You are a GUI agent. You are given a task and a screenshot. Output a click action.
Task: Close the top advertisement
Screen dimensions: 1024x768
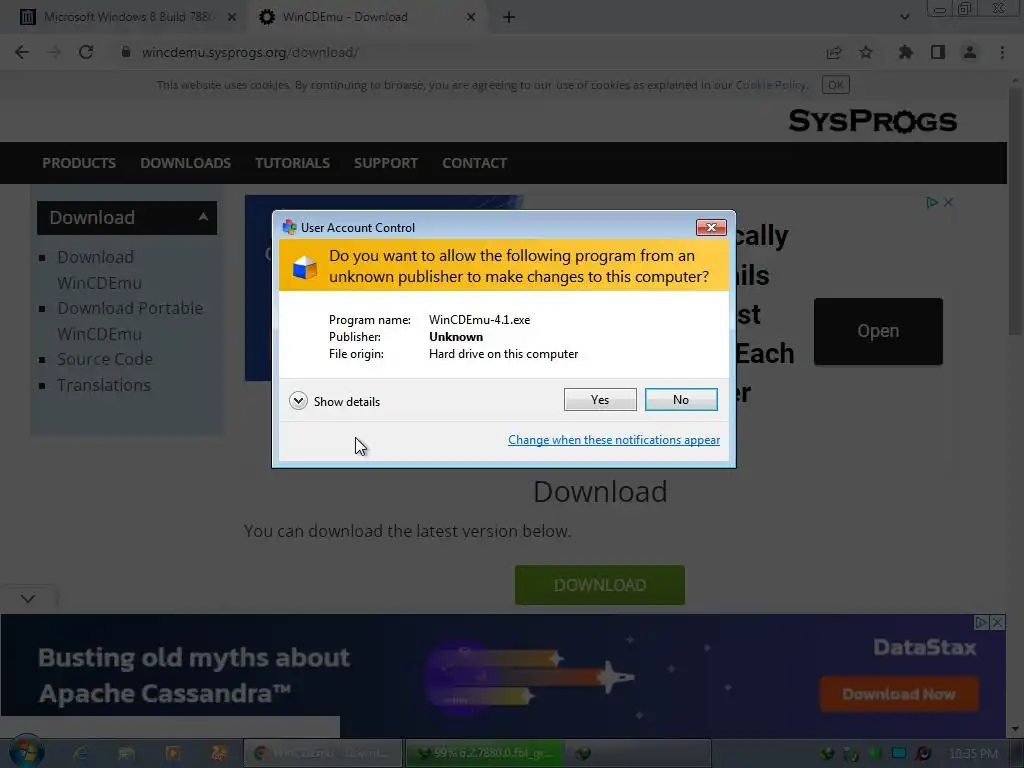point(948,202)
